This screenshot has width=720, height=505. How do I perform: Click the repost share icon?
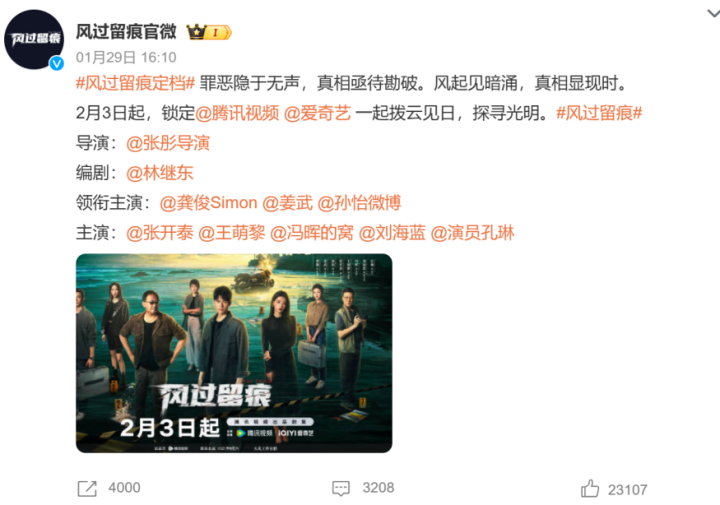87,488
